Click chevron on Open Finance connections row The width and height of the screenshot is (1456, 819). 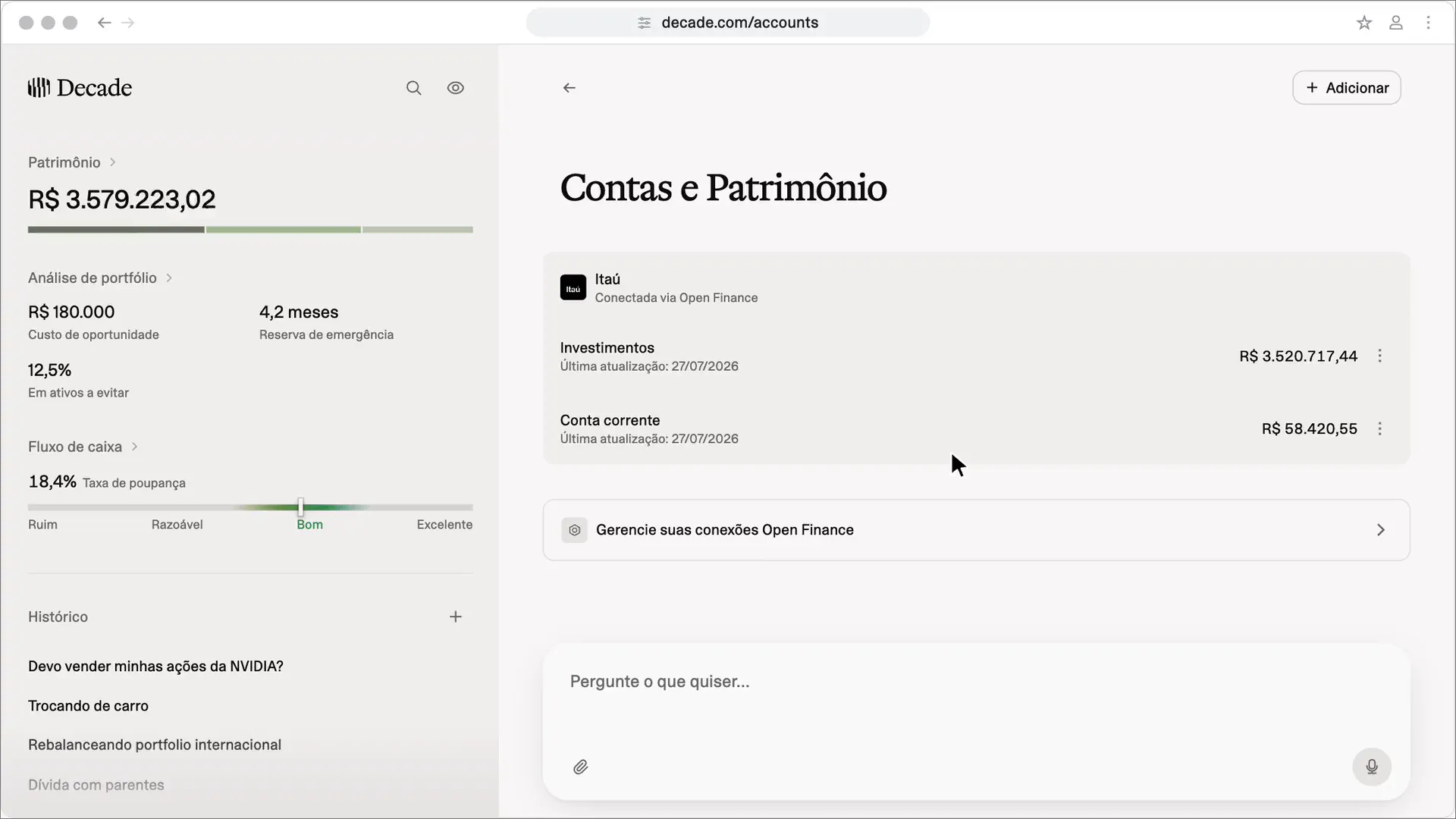pyautogui.click(x=1381, y=530)
